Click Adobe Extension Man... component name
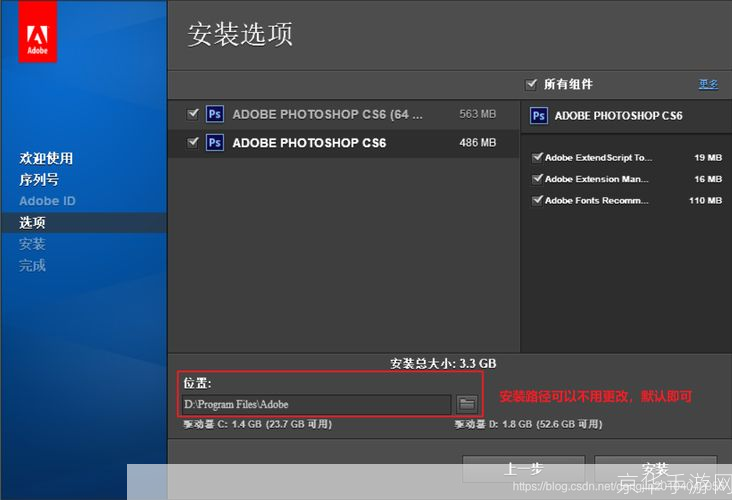This screenshot has height=500, width=732. click(597, 179)
